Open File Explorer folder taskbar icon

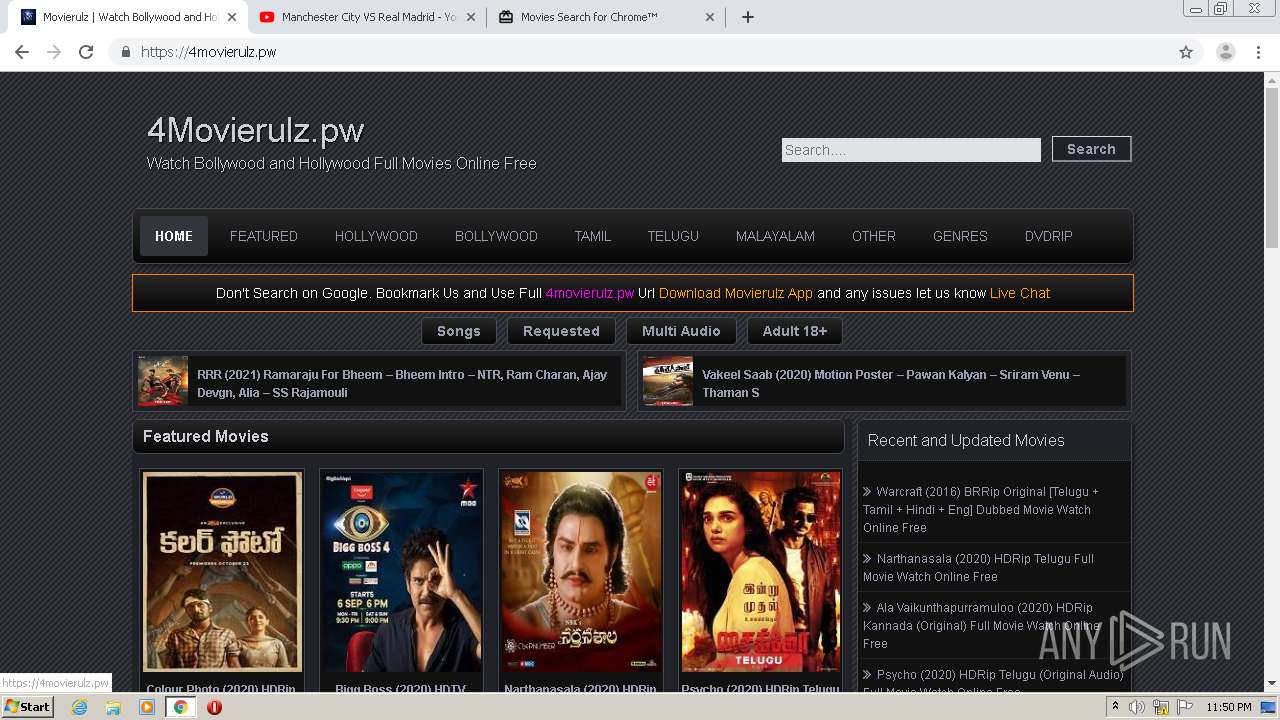tap(113, 707)
